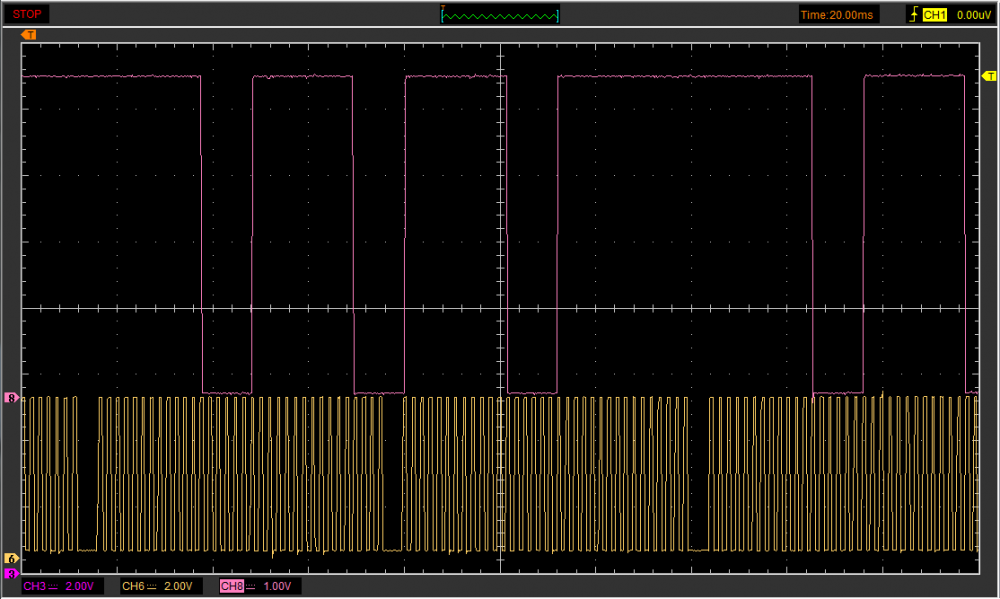This screenshot has height=599, width=1000.
Task: Click the graticule center crosshair intersection
Action: point(500,308)
